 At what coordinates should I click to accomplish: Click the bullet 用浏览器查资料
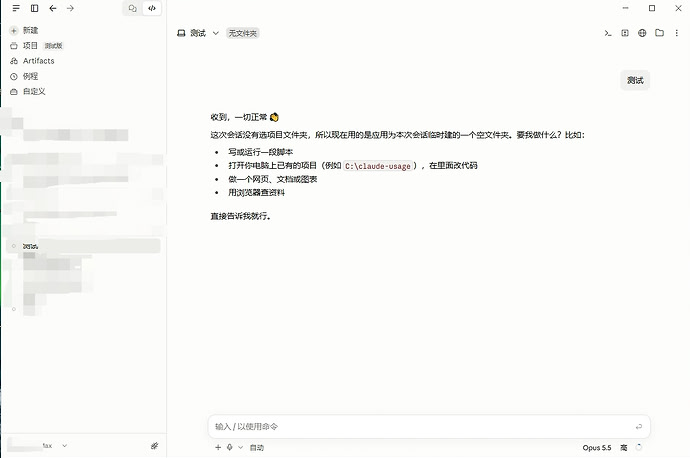click(256, 192)
